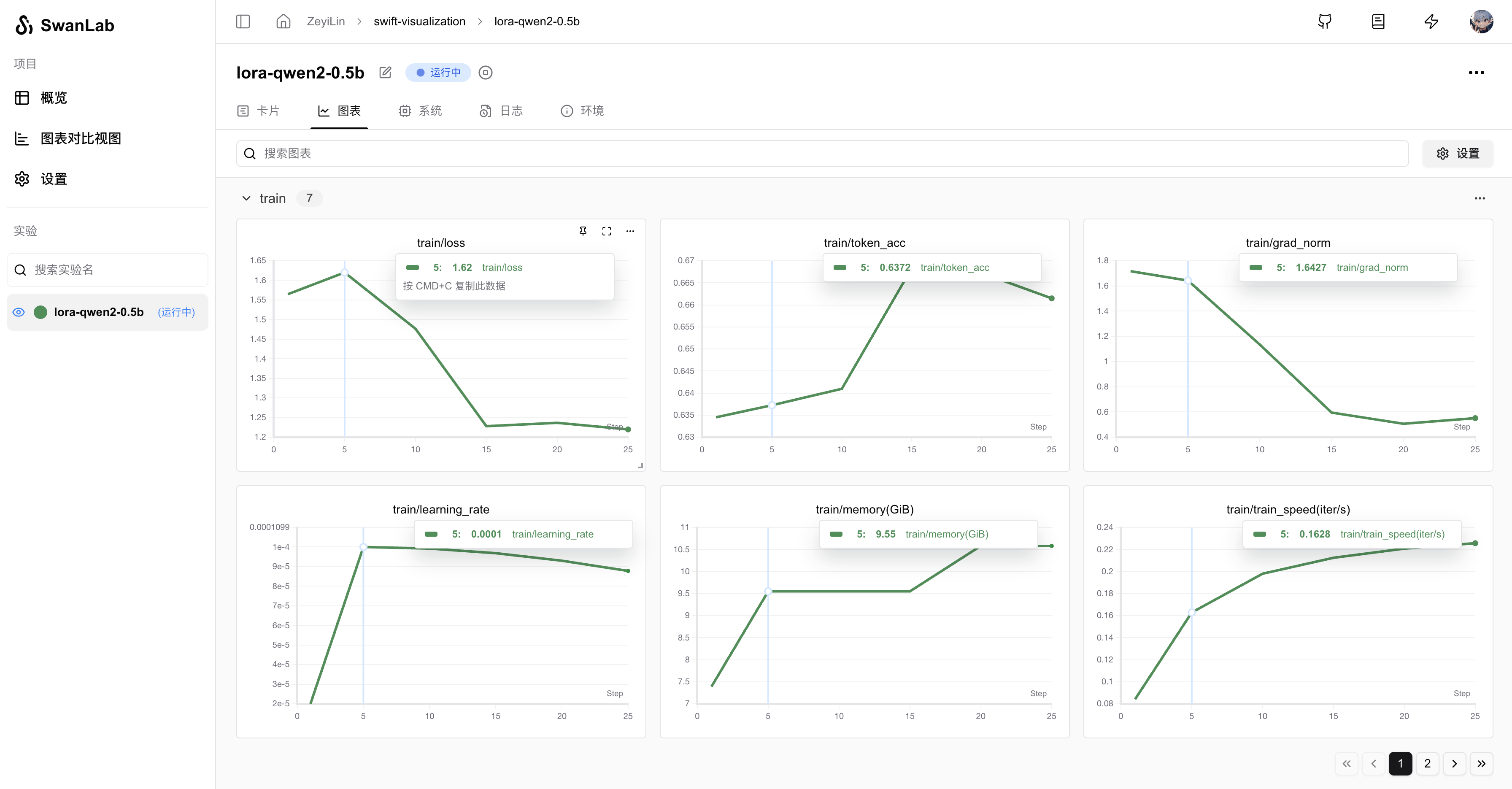The image size is (1512, 789).
Task: Click the 设置 button beside search
Action: [x=1458, y=154]
